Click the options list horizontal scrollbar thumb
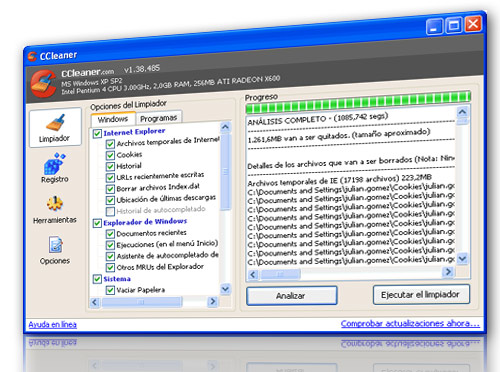The image size is (500, 372). pyautogui.click(x=142, y=302)
